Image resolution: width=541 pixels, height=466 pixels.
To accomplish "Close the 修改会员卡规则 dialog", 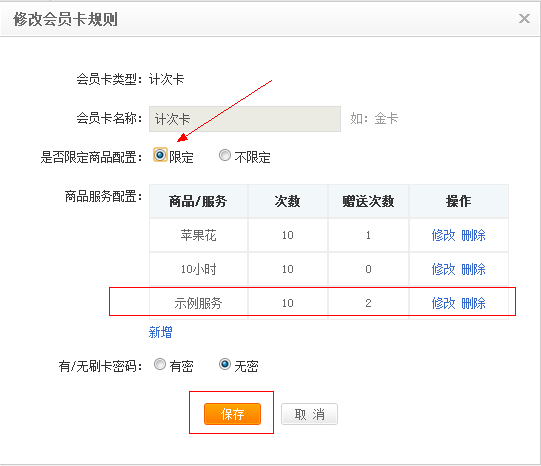I will point(524,18).
